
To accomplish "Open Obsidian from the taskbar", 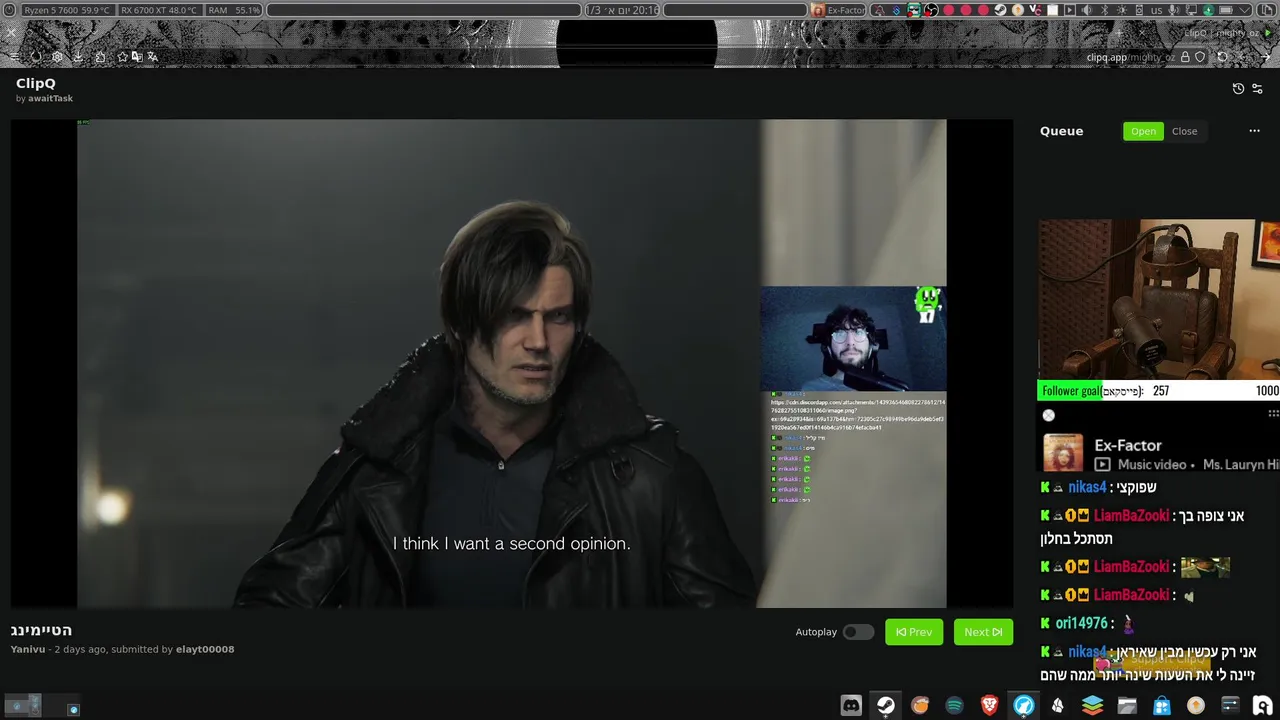I will [1058, 705].
